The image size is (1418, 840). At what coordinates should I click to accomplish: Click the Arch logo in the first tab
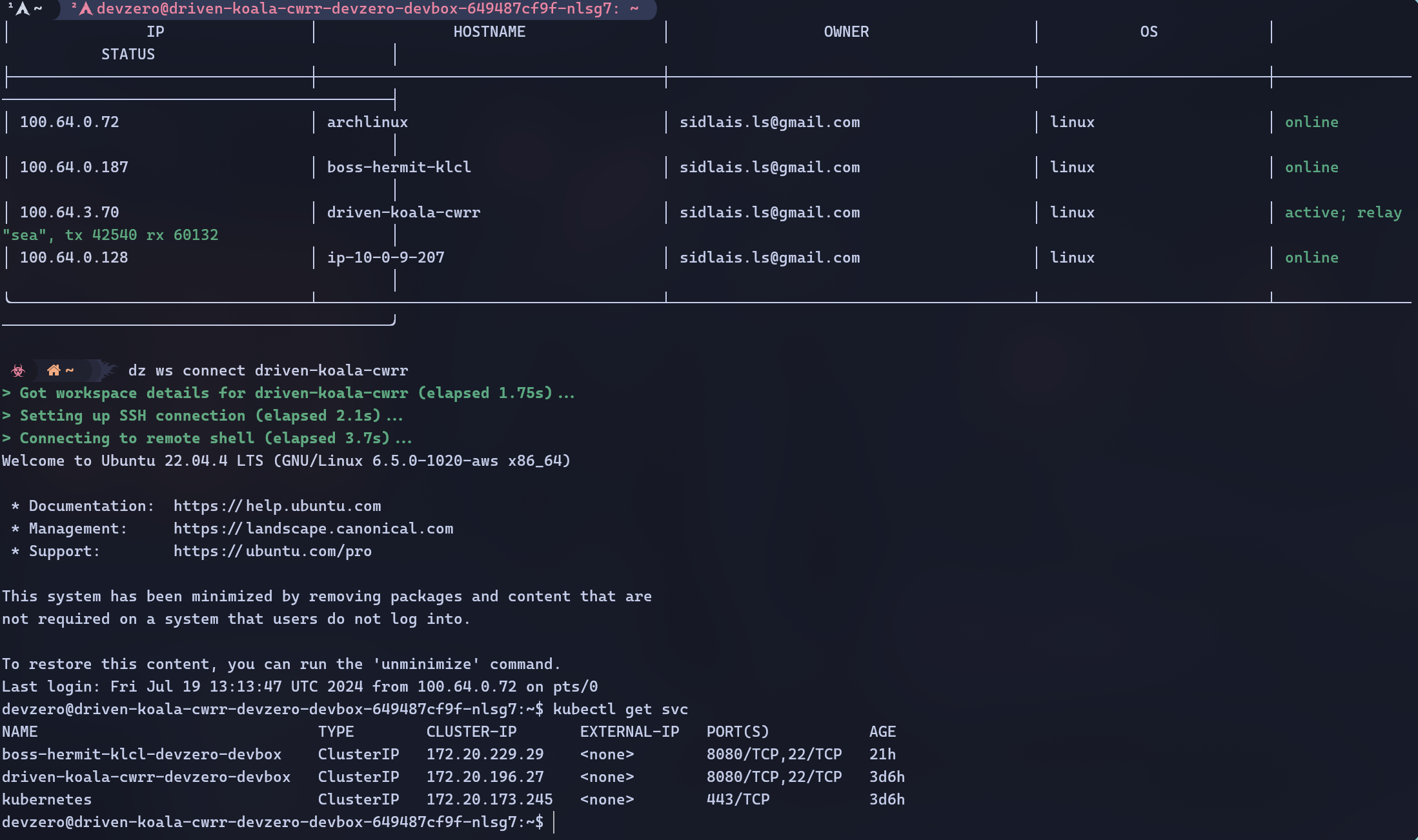(x=23, y=8)
